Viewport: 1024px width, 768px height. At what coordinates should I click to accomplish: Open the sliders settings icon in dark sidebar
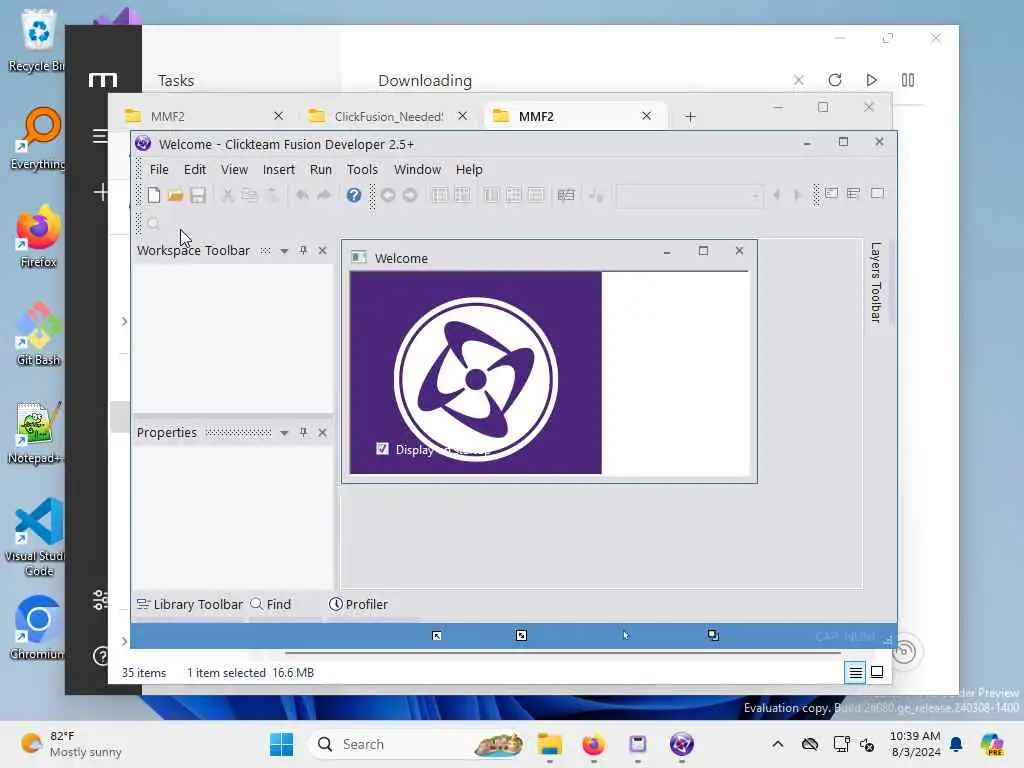pyautogui.click(x=101, y=600)
